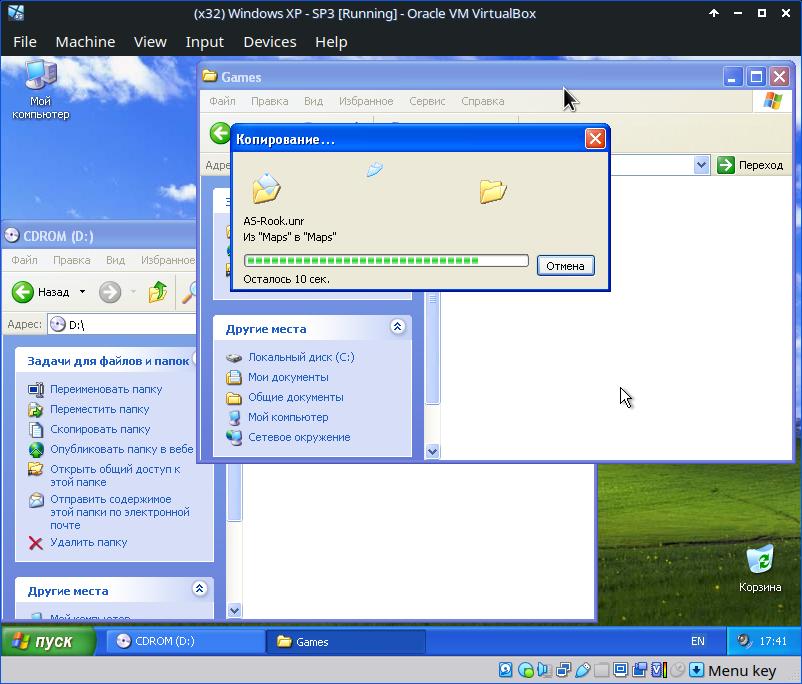The image size is (802, 684).
Task: Open Вид menu in CDROM window
Action: coord(115,260)
